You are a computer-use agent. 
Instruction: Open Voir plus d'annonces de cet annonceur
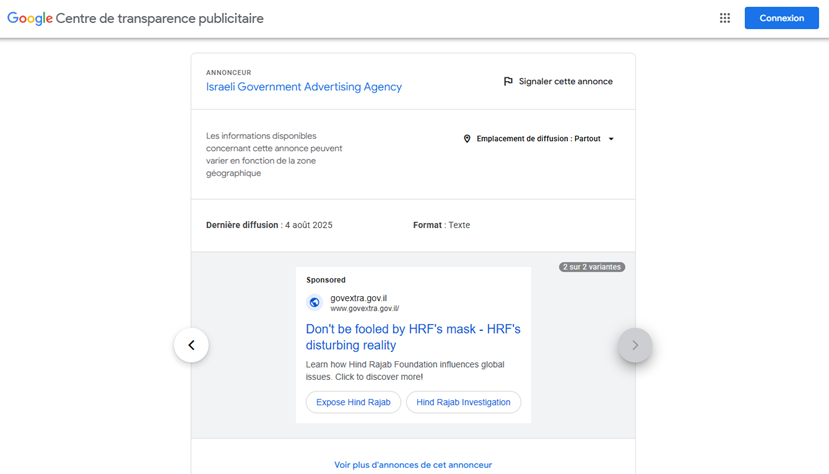point(413,465)
